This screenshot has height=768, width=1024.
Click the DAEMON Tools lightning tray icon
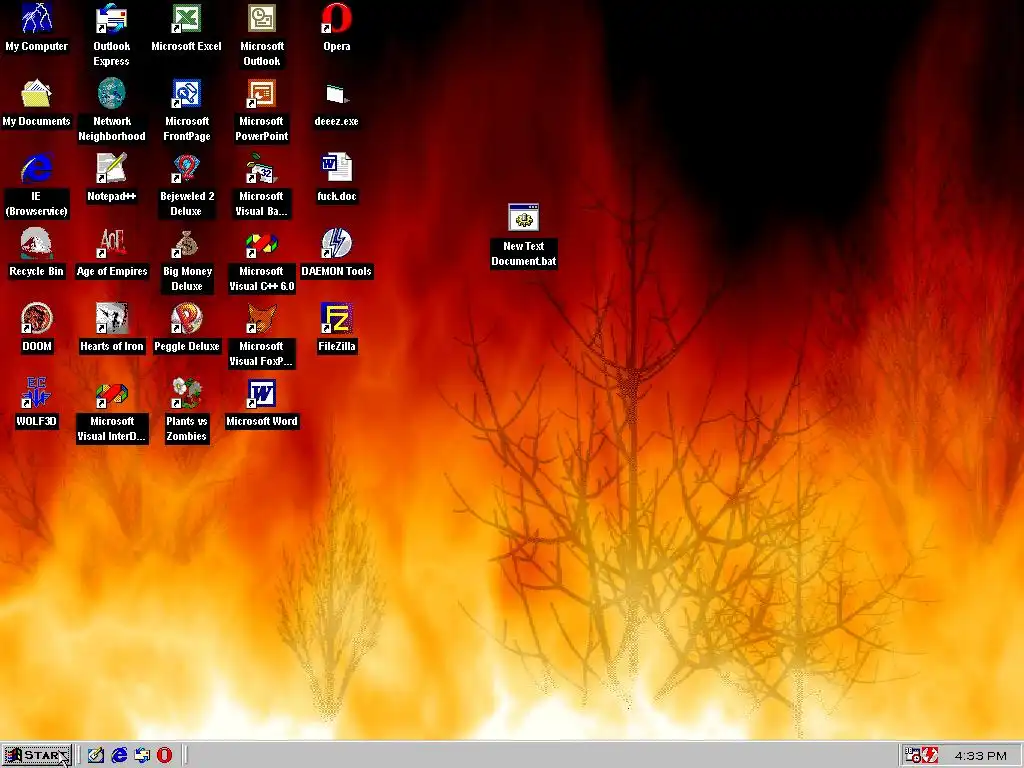click(x=929, y=756)
